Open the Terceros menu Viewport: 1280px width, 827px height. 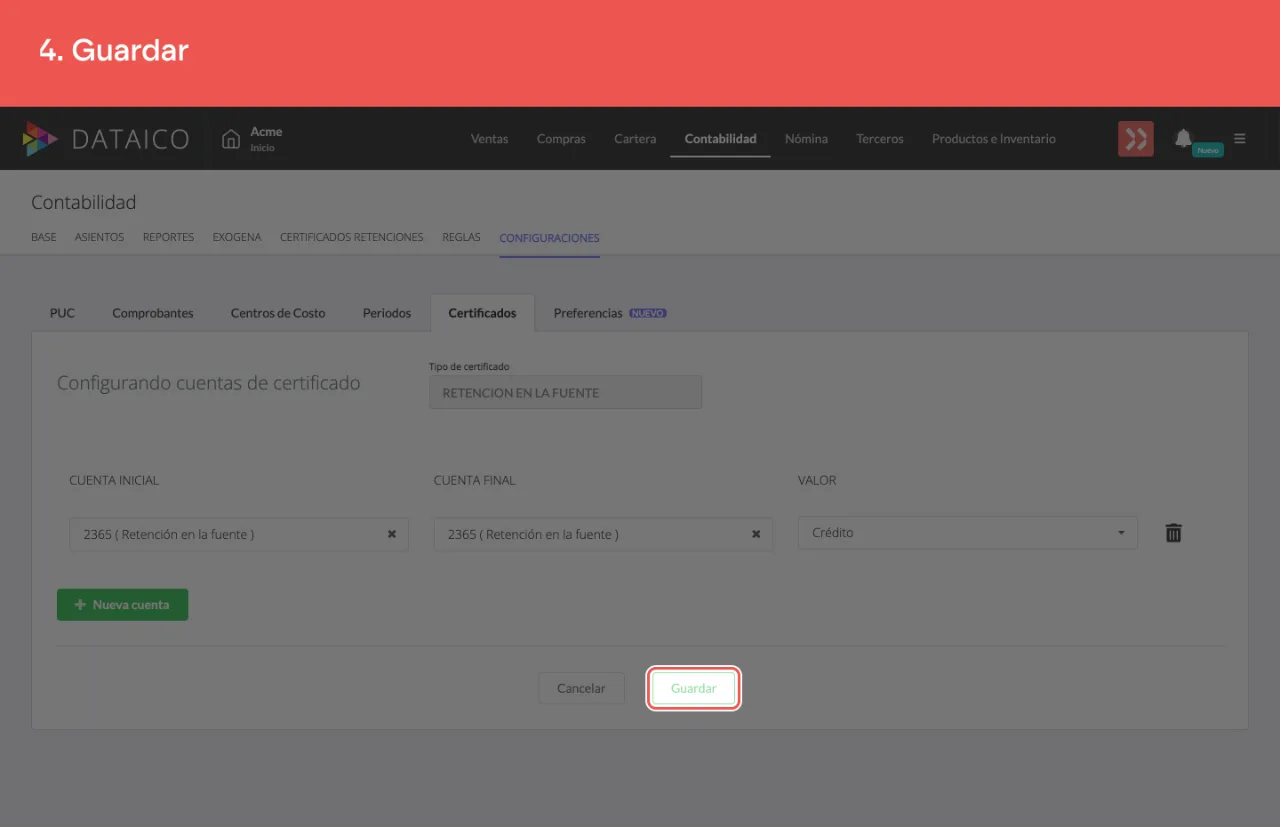pos(880,139)
